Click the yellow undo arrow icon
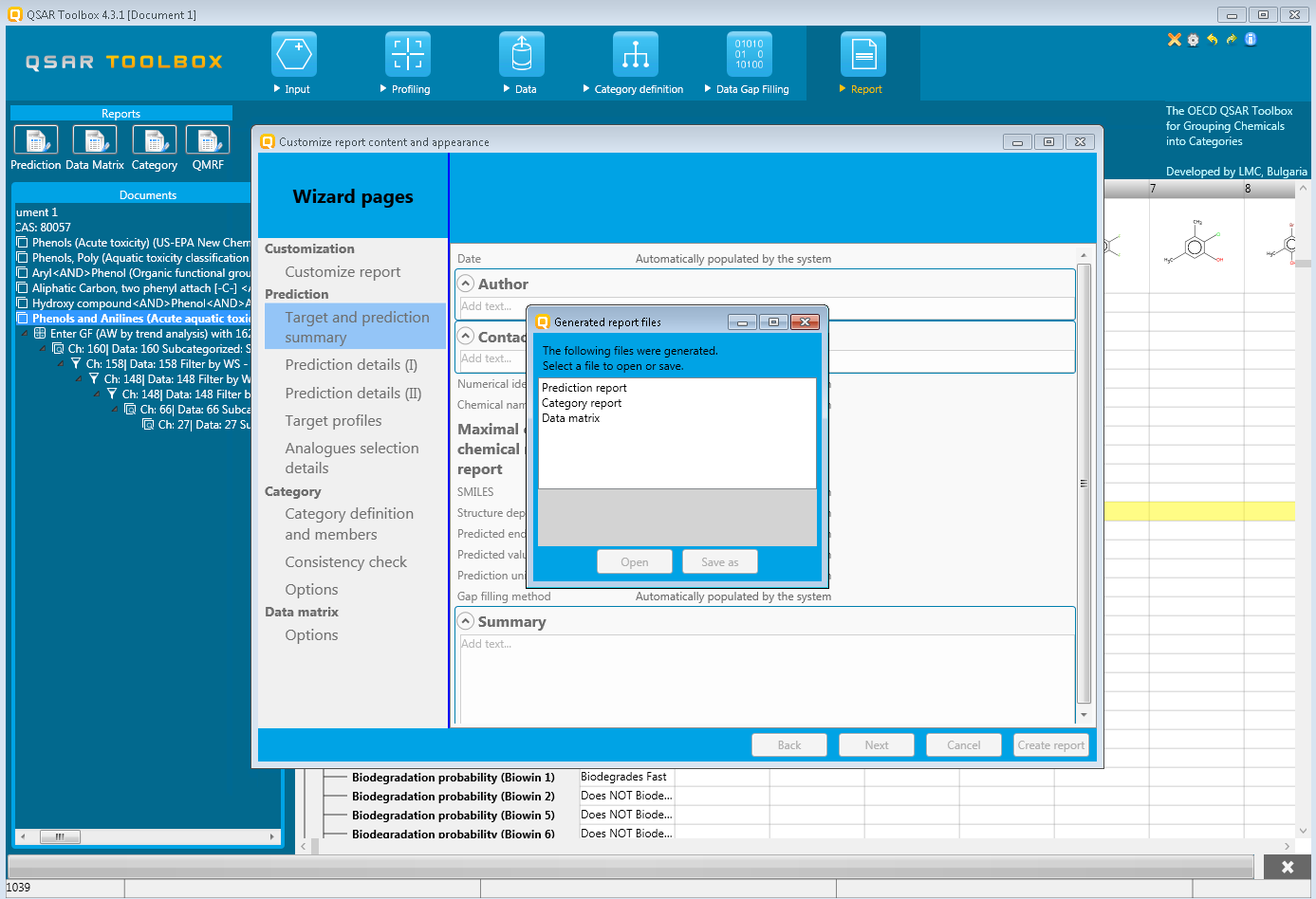This screenshot has height=899, width=1316. (x=1212, y=40)
